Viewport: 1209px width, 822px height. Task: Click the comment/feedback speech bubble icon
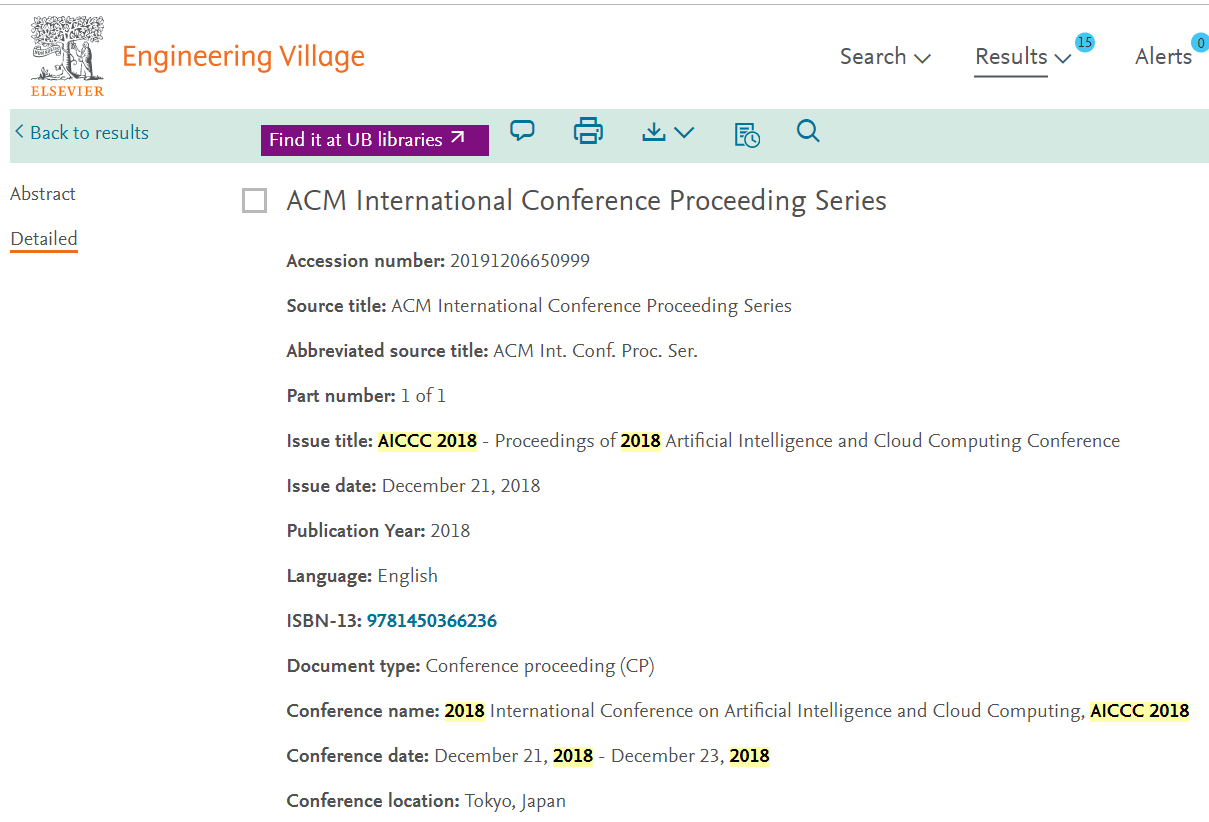(522, 131)
